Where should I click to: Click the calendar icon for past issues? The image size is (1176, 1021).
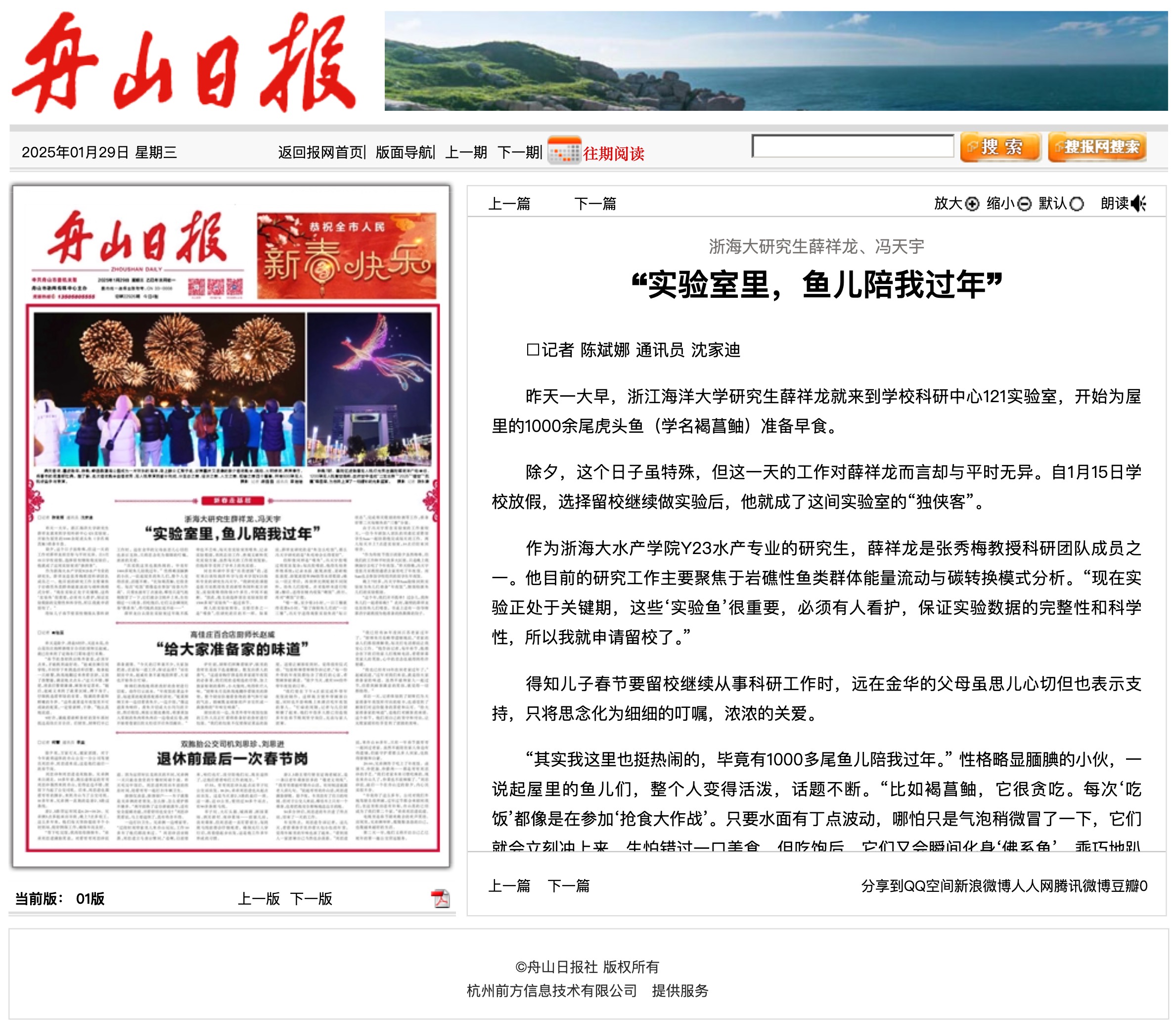tap(564, 150)
